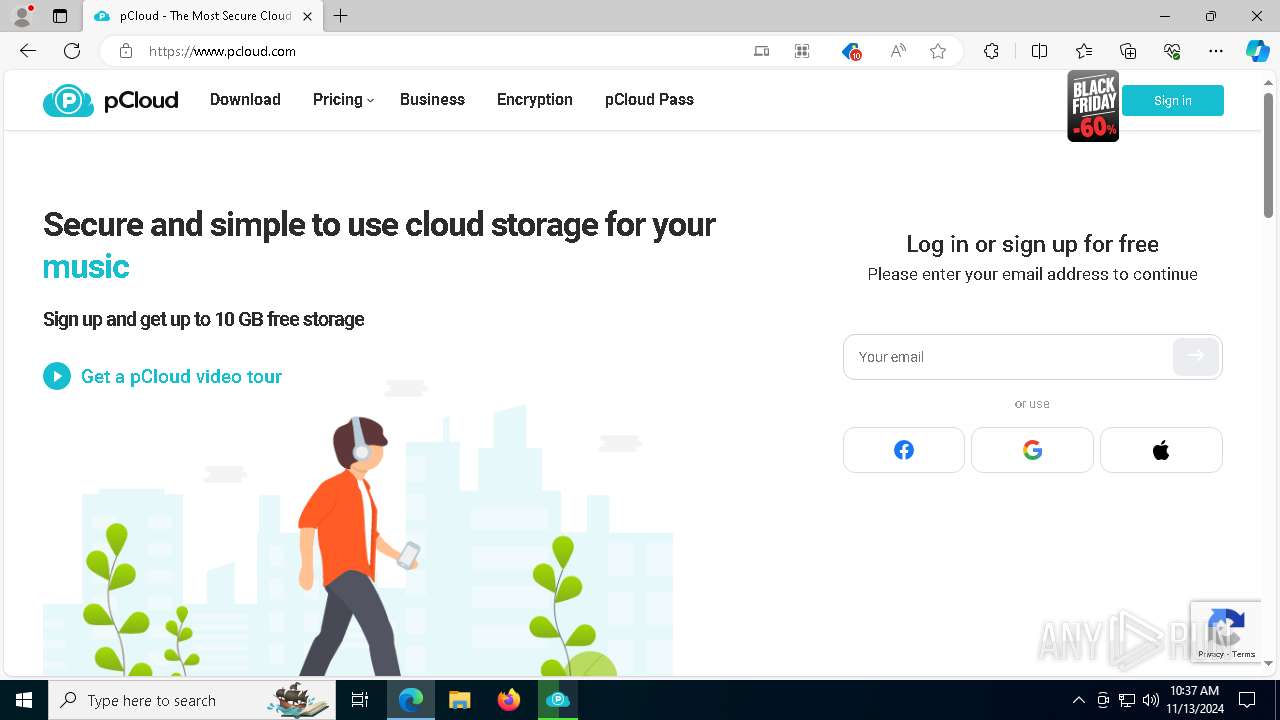The height and width of the screenshot is (720, 1280).
Task: Open volume control in system tray
Action: (1151, 700)
